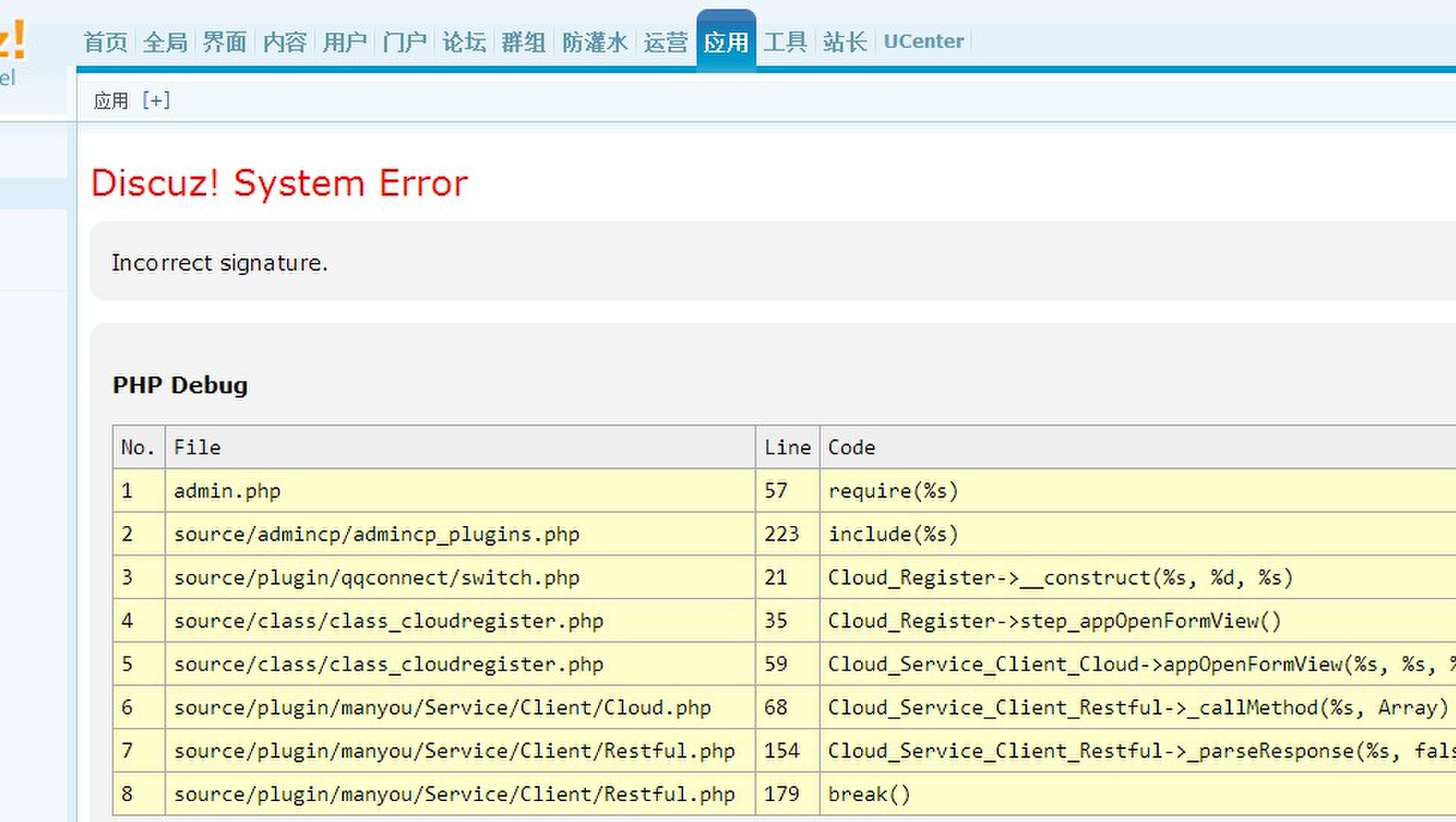1456x822 pixels.
Task: Click the qqconnect/switch.php table row
Action: click(x=376, y=578)
